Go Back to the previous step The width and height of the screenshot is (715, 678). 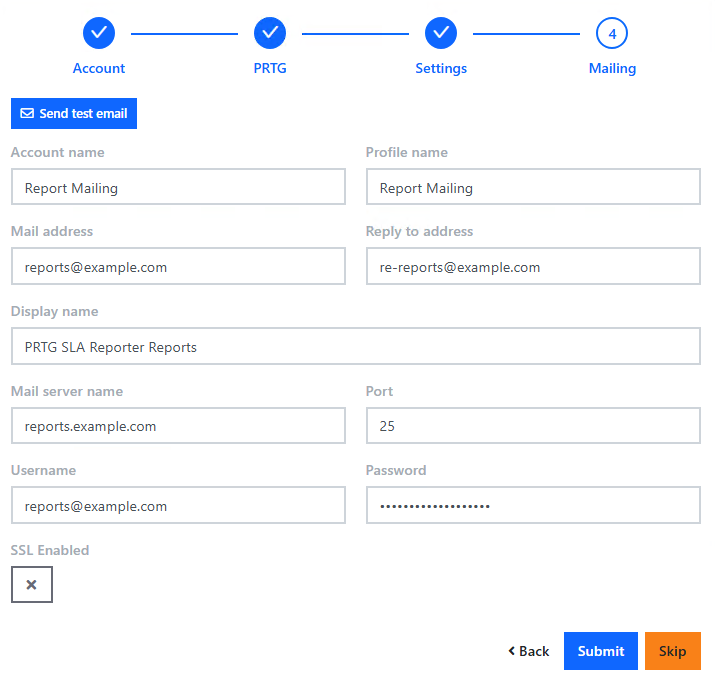(x=529, y=651)
